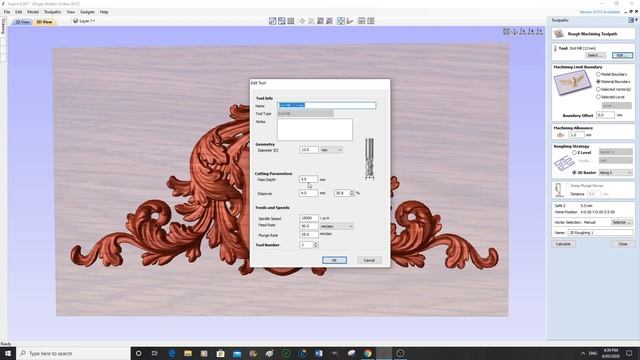Screen dimensions: 640x360
Task: Click the Pass Depth value field
Action: point(309,179)
